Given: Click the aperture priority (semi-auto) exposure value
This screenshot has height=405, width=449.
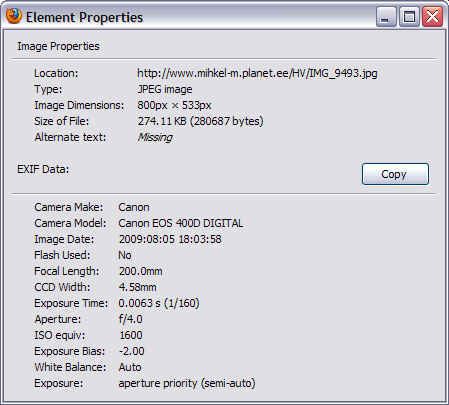Looking at the screenshot, I should pos(187,383).
